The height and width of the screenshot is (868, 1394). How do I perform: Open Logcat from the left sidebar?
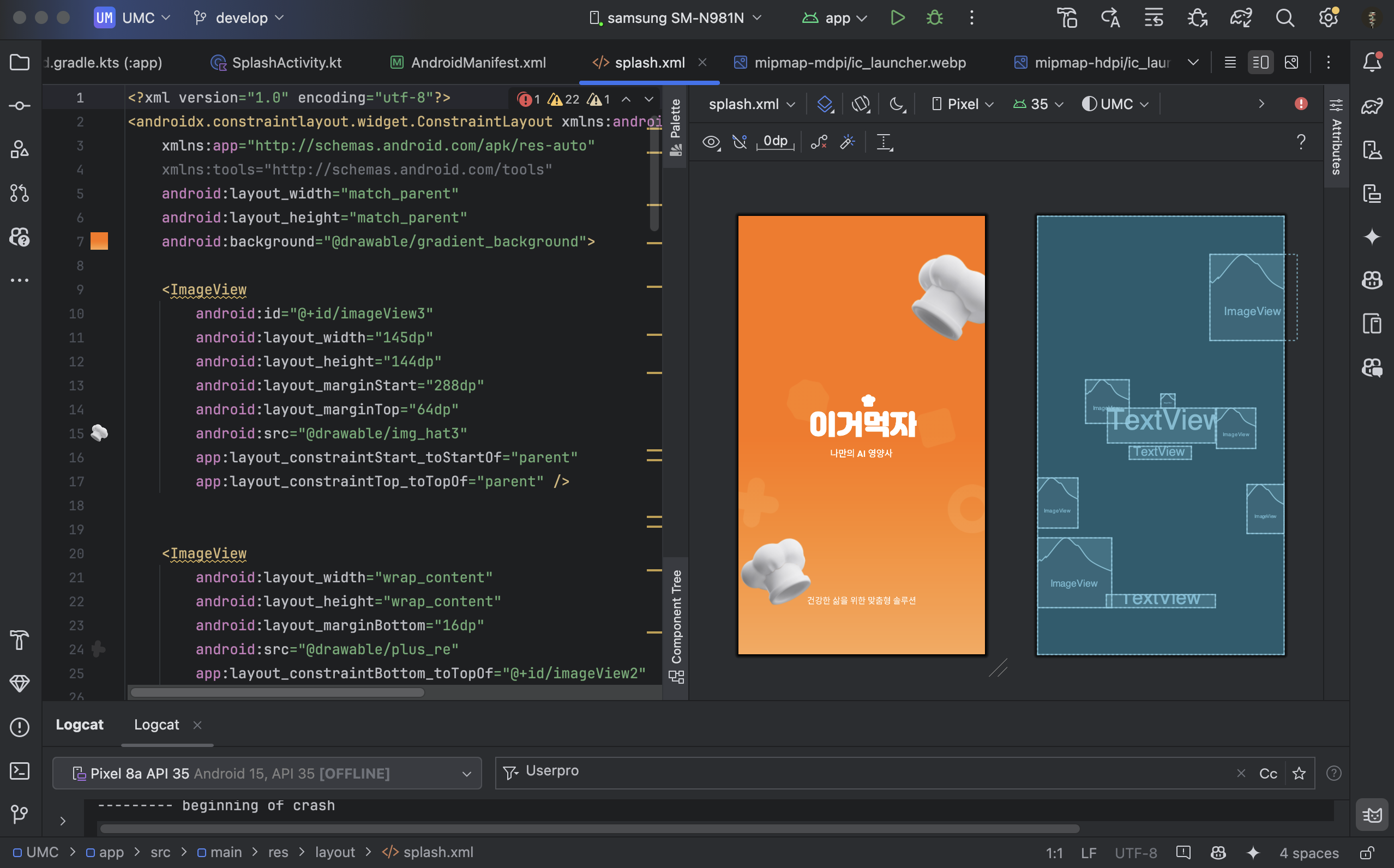[1372, 814]
